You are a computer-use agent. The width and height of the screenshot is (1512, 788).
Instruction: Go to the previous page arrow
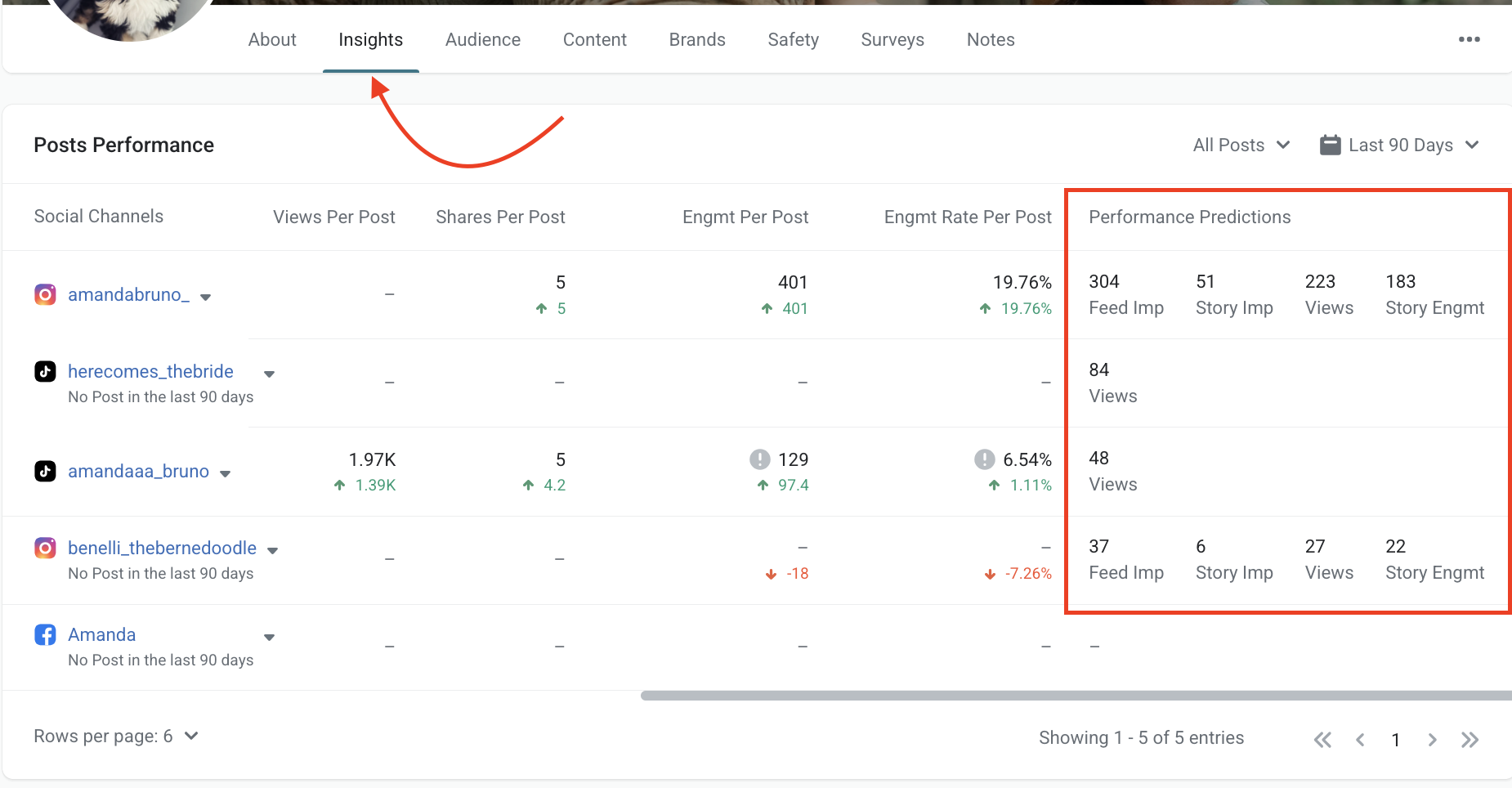pos(1360,740)
